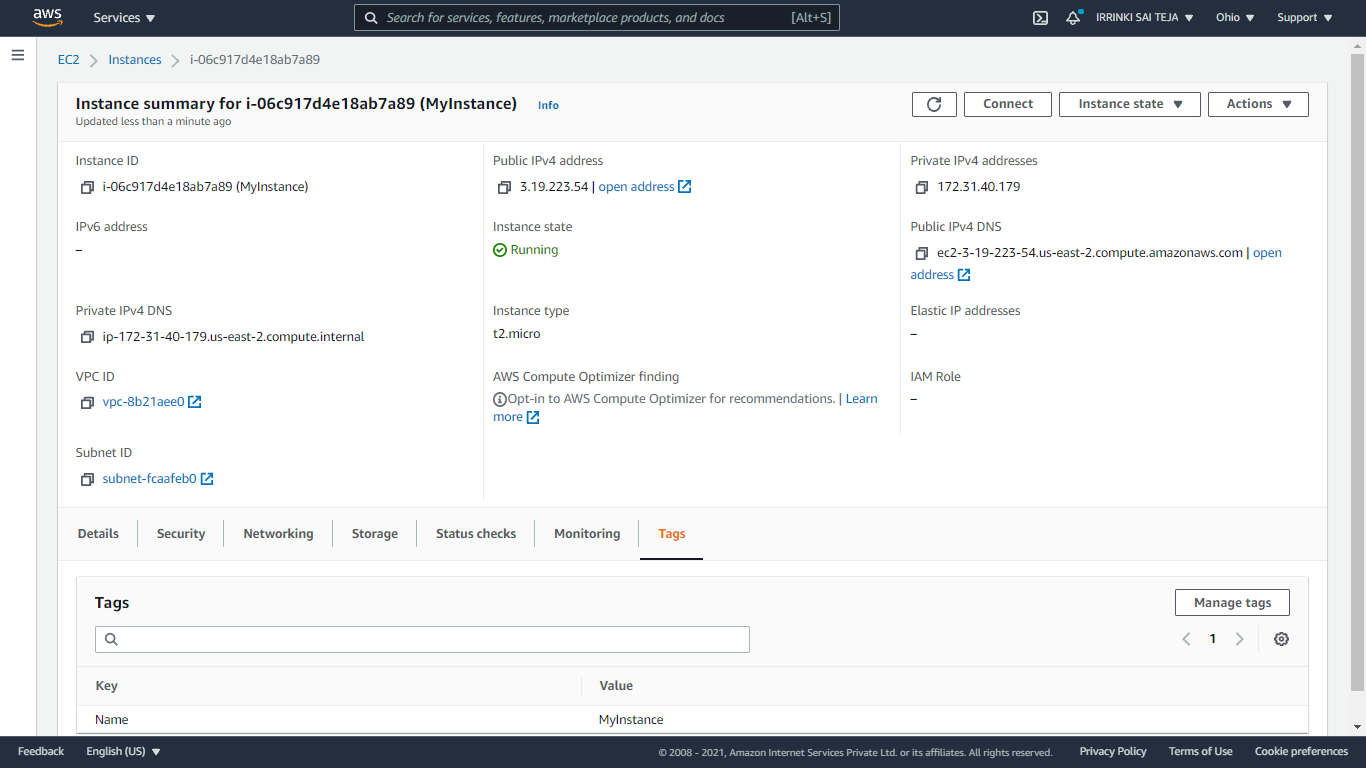Click the Compute Optimizer info icon
Image resolution: width=1366 pixels, height=768 pixels.
coord(500,399)
